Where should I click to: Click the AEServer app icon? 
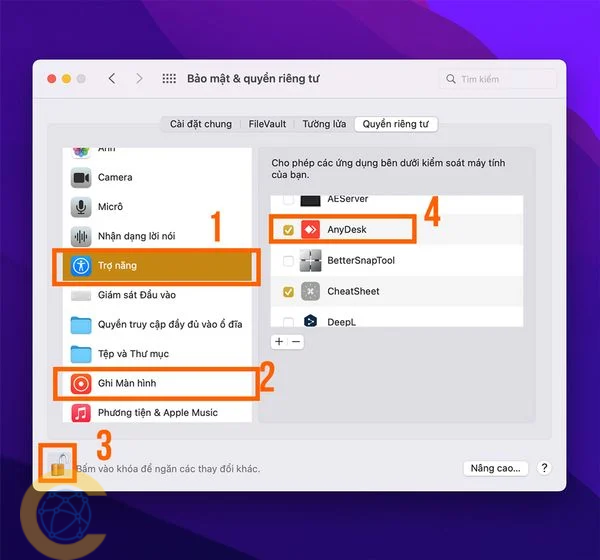[310, 201]
